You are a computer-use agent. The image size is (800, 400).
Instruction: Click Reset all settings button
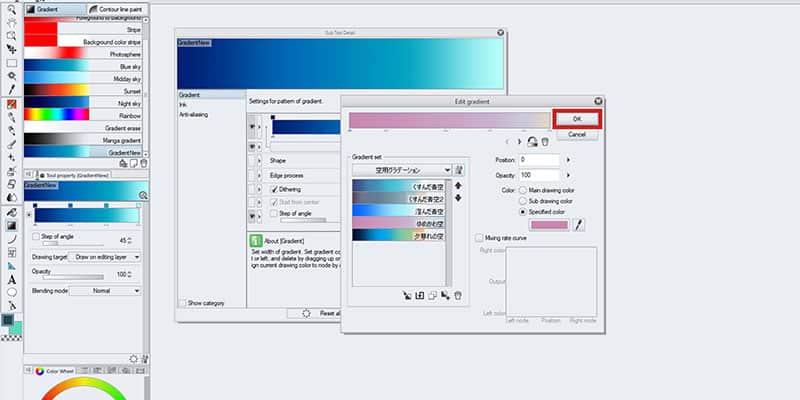[313, 314]
